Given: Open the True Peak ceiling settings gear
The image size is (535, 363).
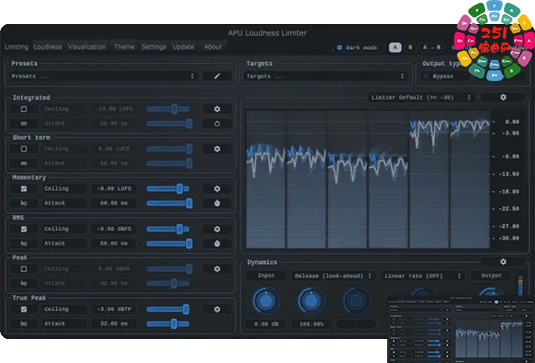Looking at the screenshot, I should (x=217, y=309).
